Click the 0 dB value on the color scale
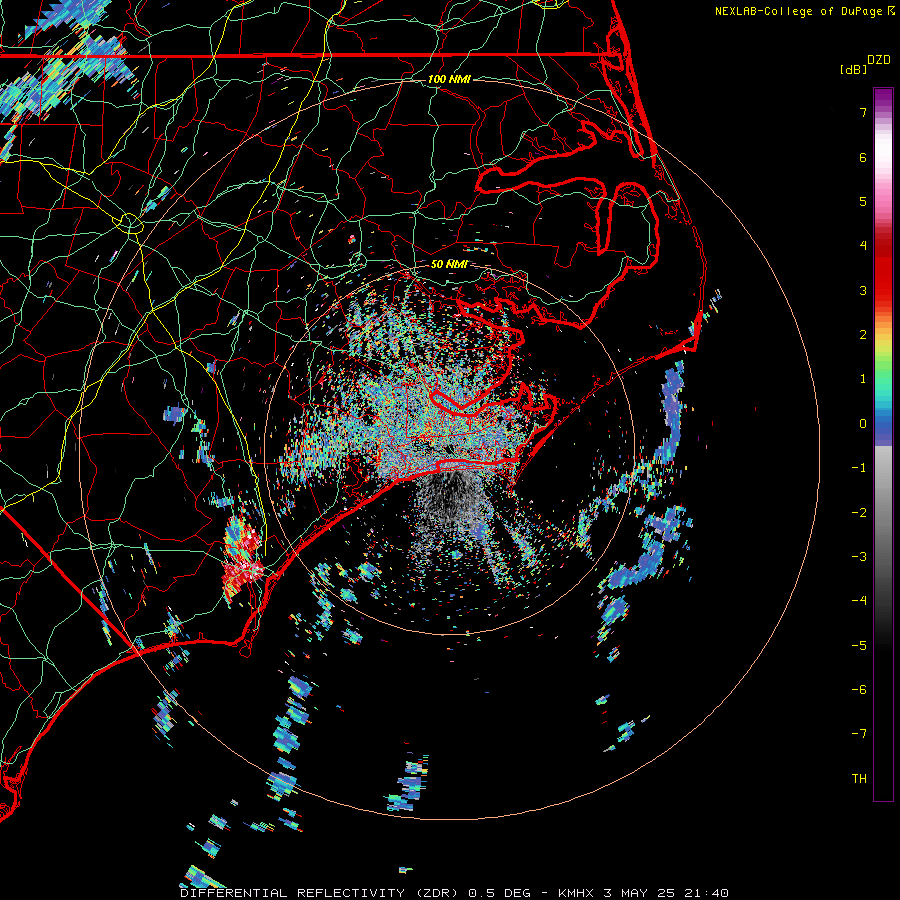Screen dimensions: 900x900 863,424
